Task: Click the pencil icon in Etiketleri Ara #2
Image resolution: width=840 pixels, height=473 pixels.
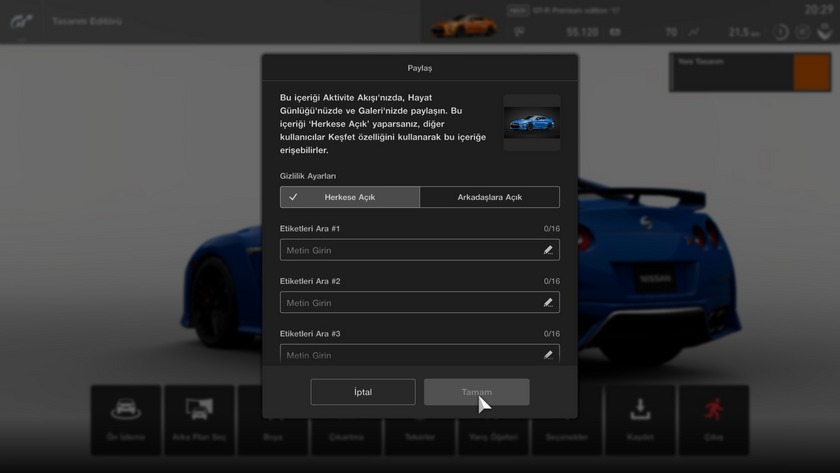Action: coord(548,302)
